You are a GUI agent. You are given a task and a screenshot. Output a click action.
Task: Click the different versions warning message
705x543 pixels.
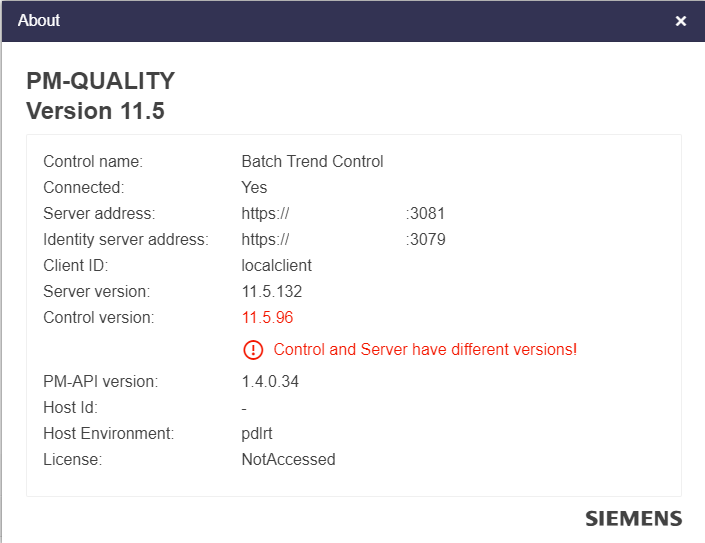point(424,350)
